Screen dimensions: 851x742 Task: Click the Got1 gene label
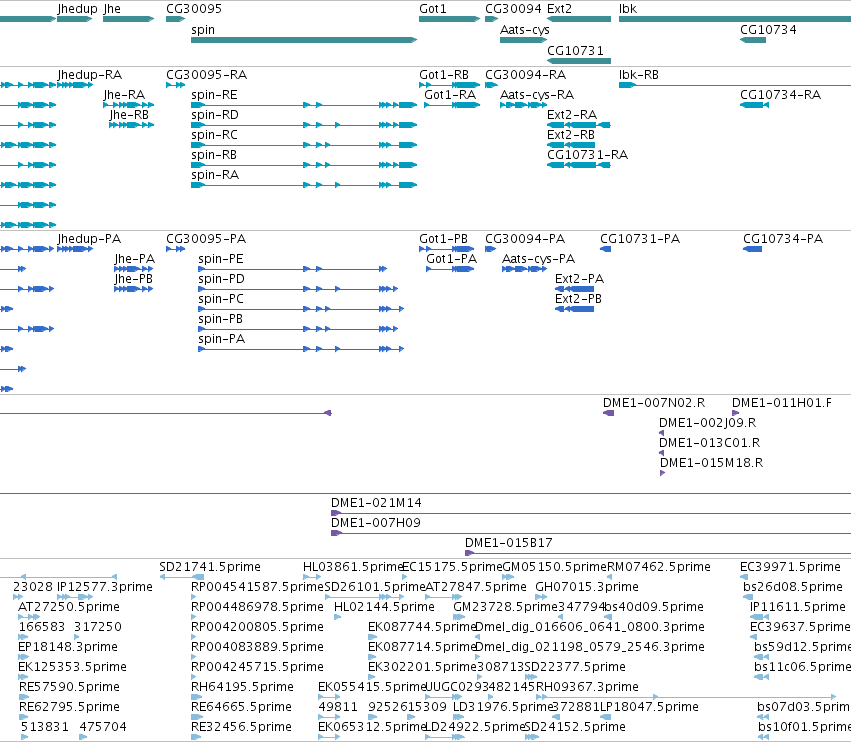(x=433, y=9)
